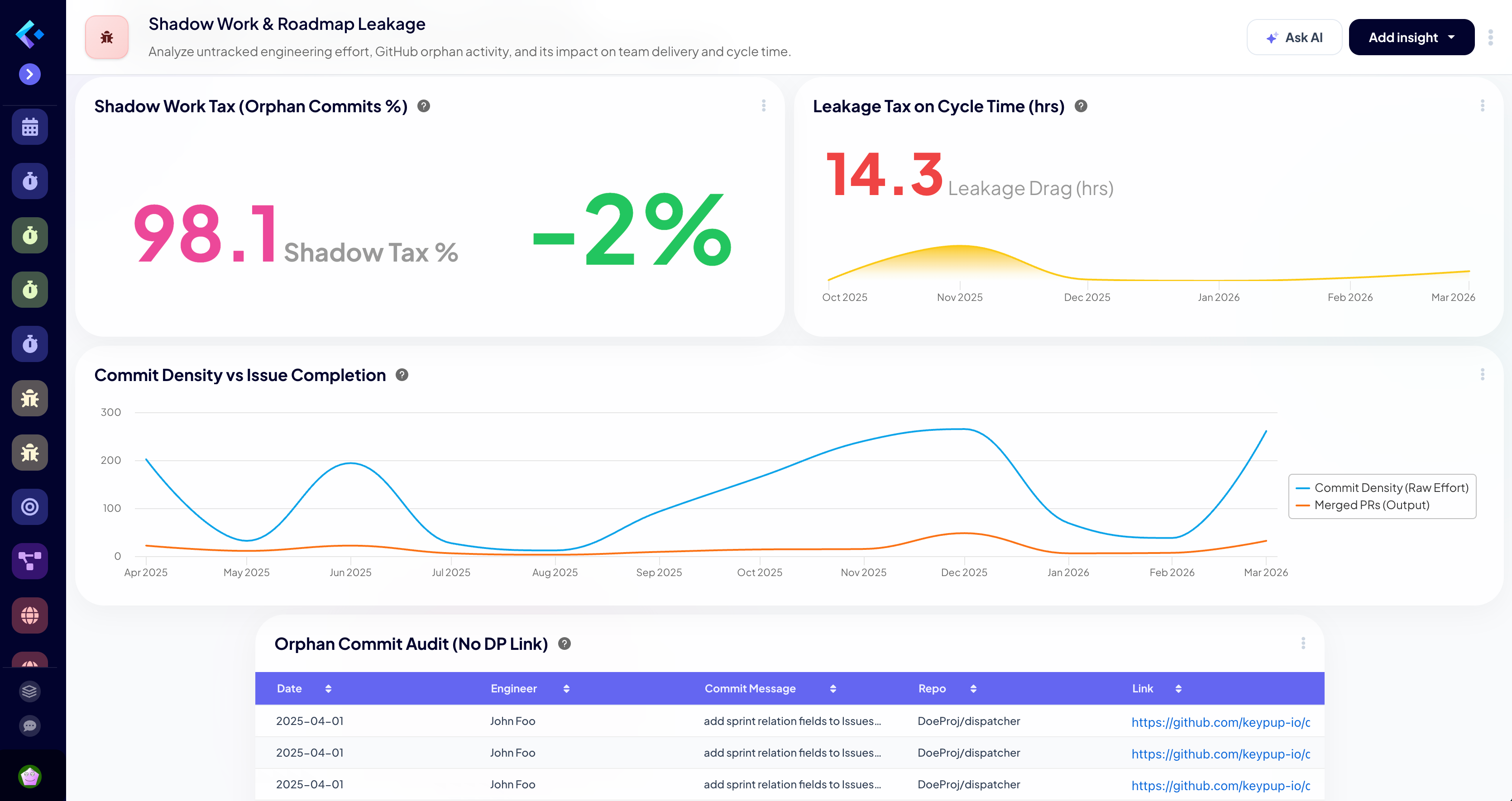Open the purple workflow pipeline dashboard icon
The height and width of the screenshot is (801, 1512).
click(29, 560)
